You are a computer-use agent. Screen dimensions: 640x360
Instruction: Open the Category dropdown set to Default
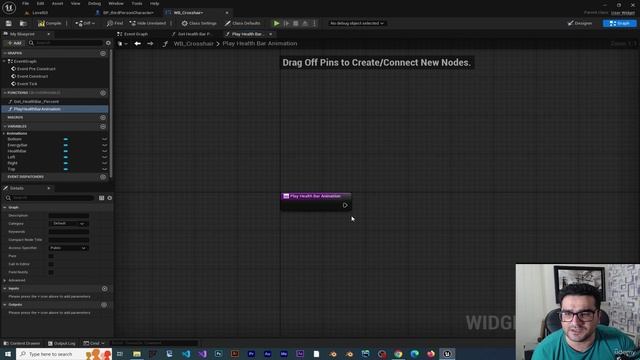(68, 224)
